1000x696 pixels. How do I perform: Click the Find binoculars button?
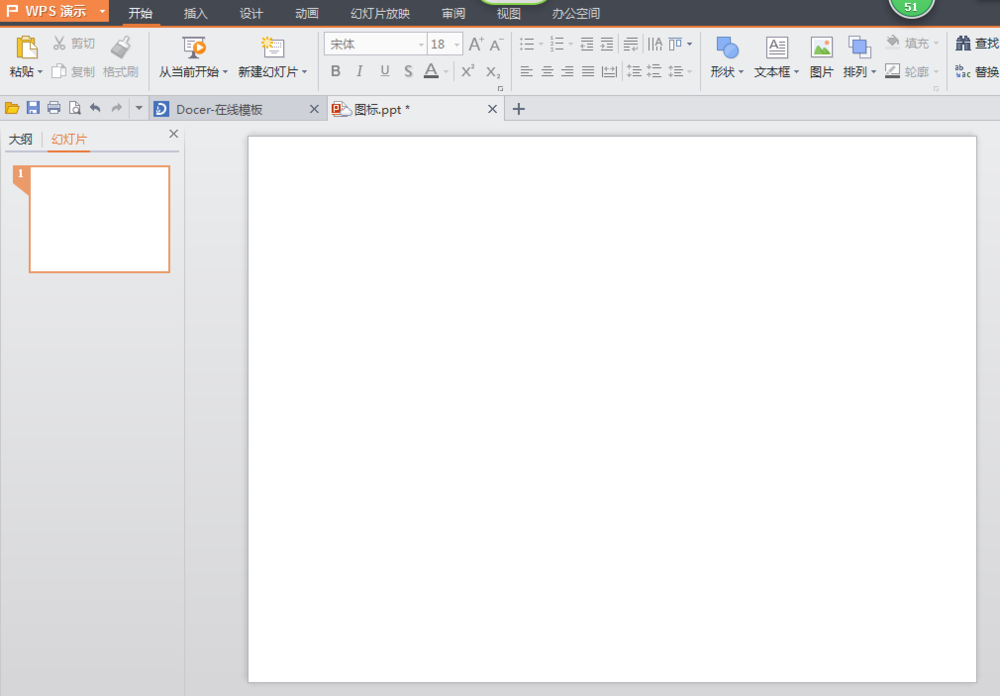click(x=976, y=43)
